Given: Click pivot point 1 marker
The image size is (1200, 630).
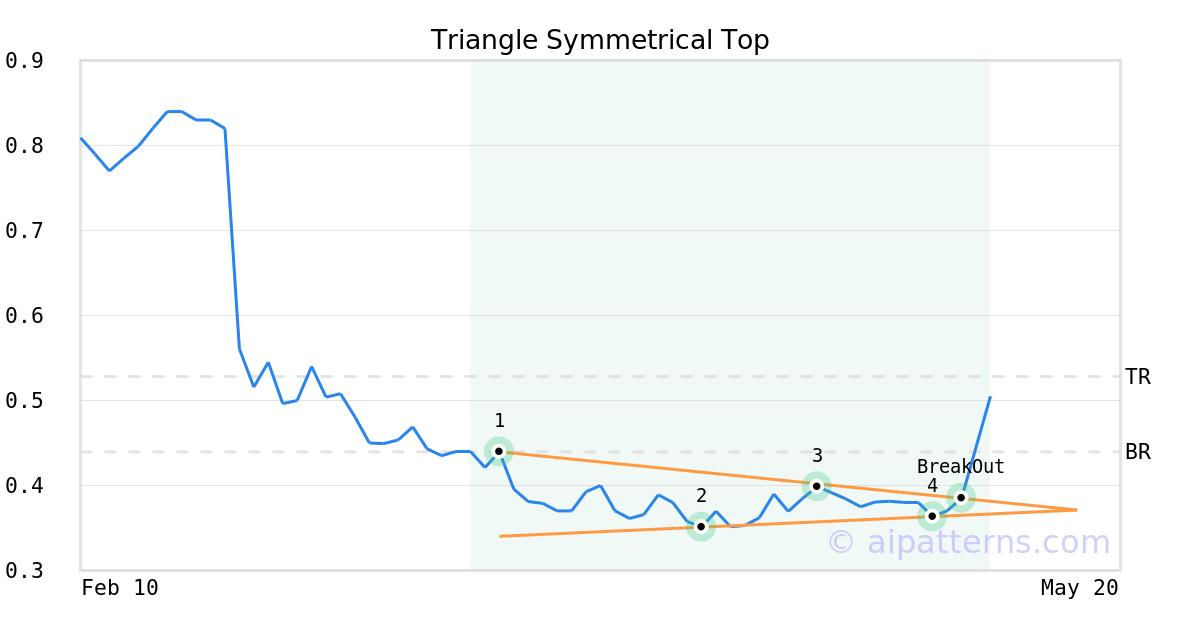Looking at the screenshot, I should [x=499, y=451].
